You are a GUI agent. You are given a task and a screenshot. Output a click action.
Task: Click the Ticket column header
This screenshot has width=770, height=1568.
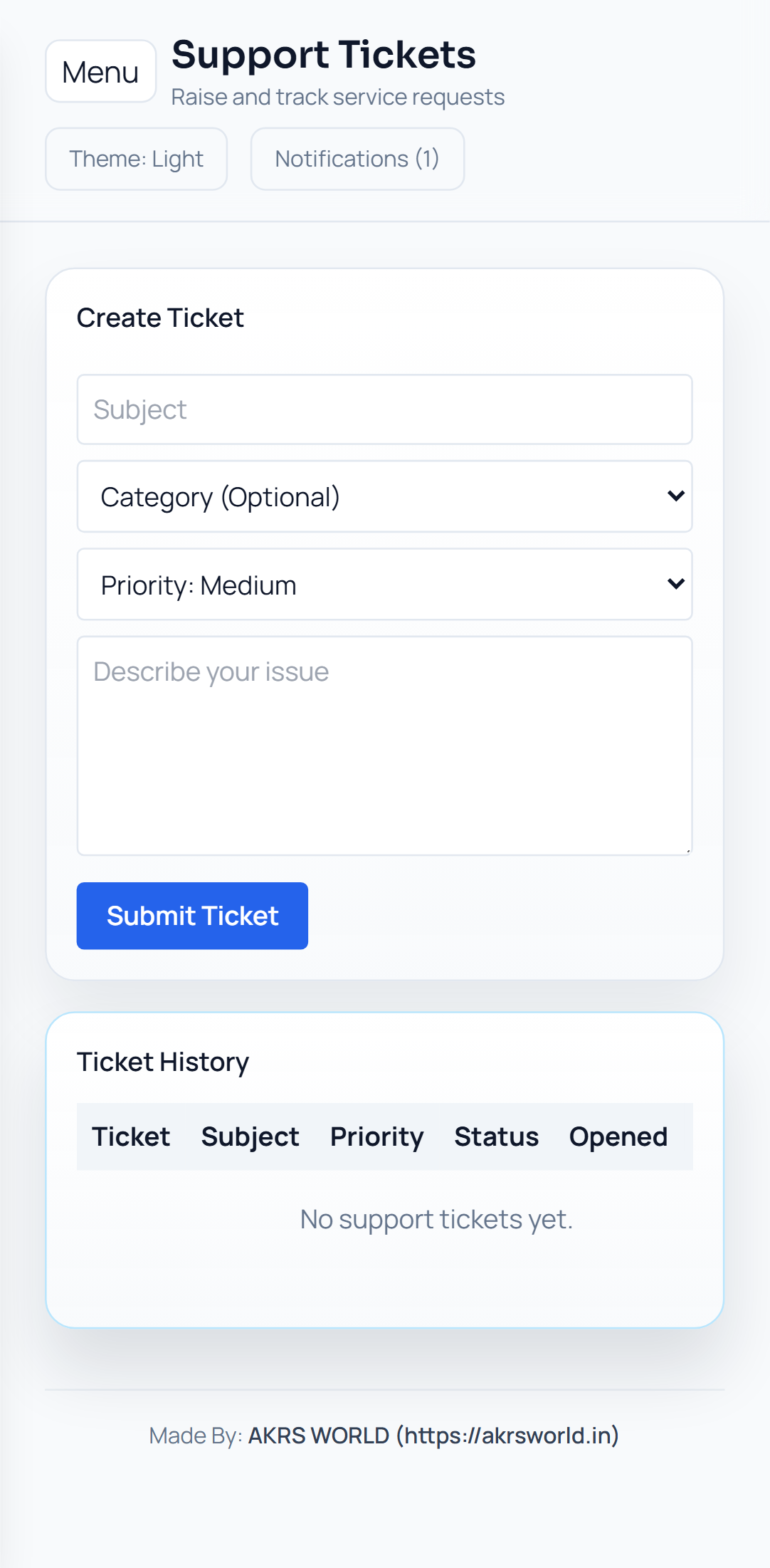coord(131,1136)
